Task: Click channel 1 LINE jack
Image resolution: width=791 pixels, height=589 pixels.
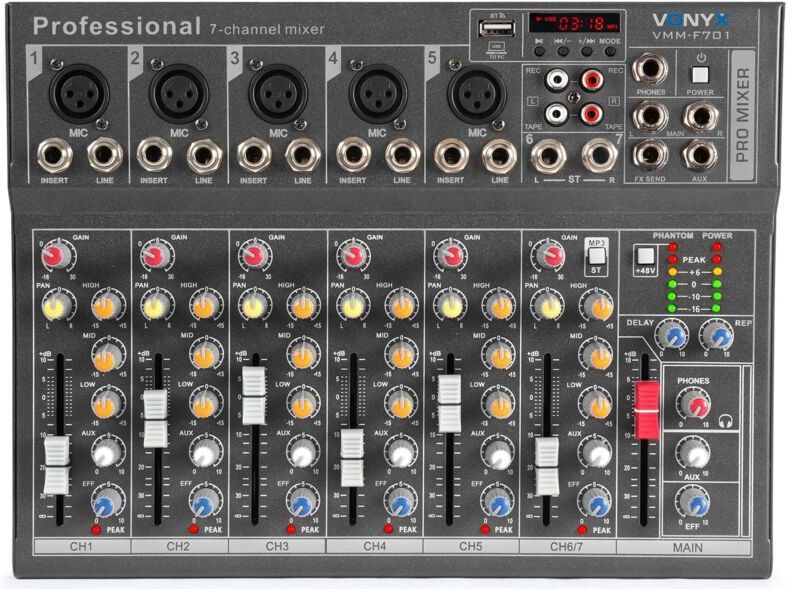Action: click(x=104, y=155)
